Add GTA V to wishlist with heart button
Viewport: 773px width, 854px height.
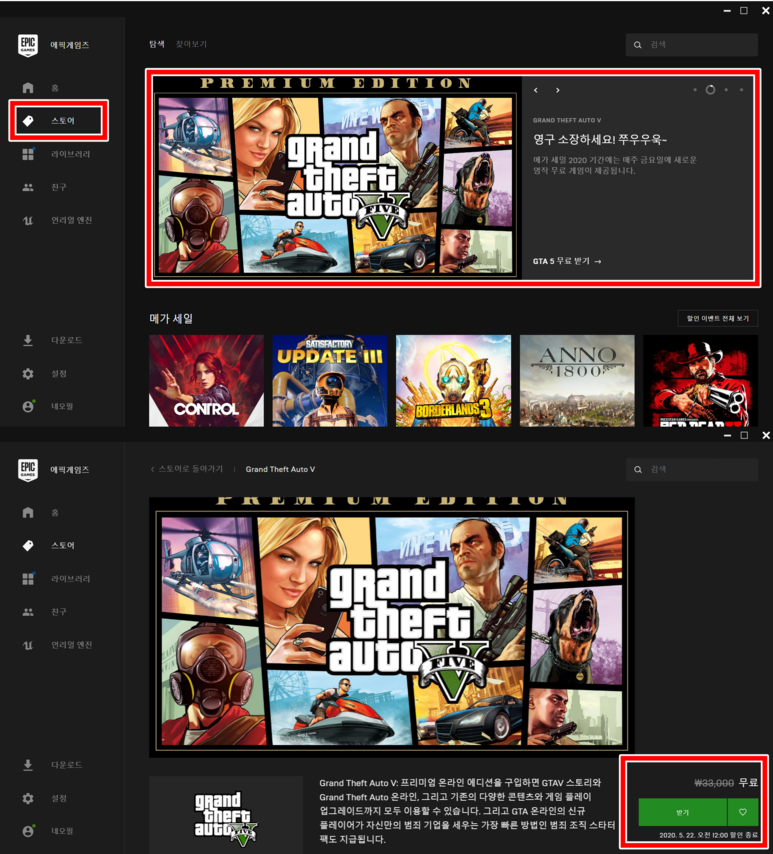click(x=742, y=812)
